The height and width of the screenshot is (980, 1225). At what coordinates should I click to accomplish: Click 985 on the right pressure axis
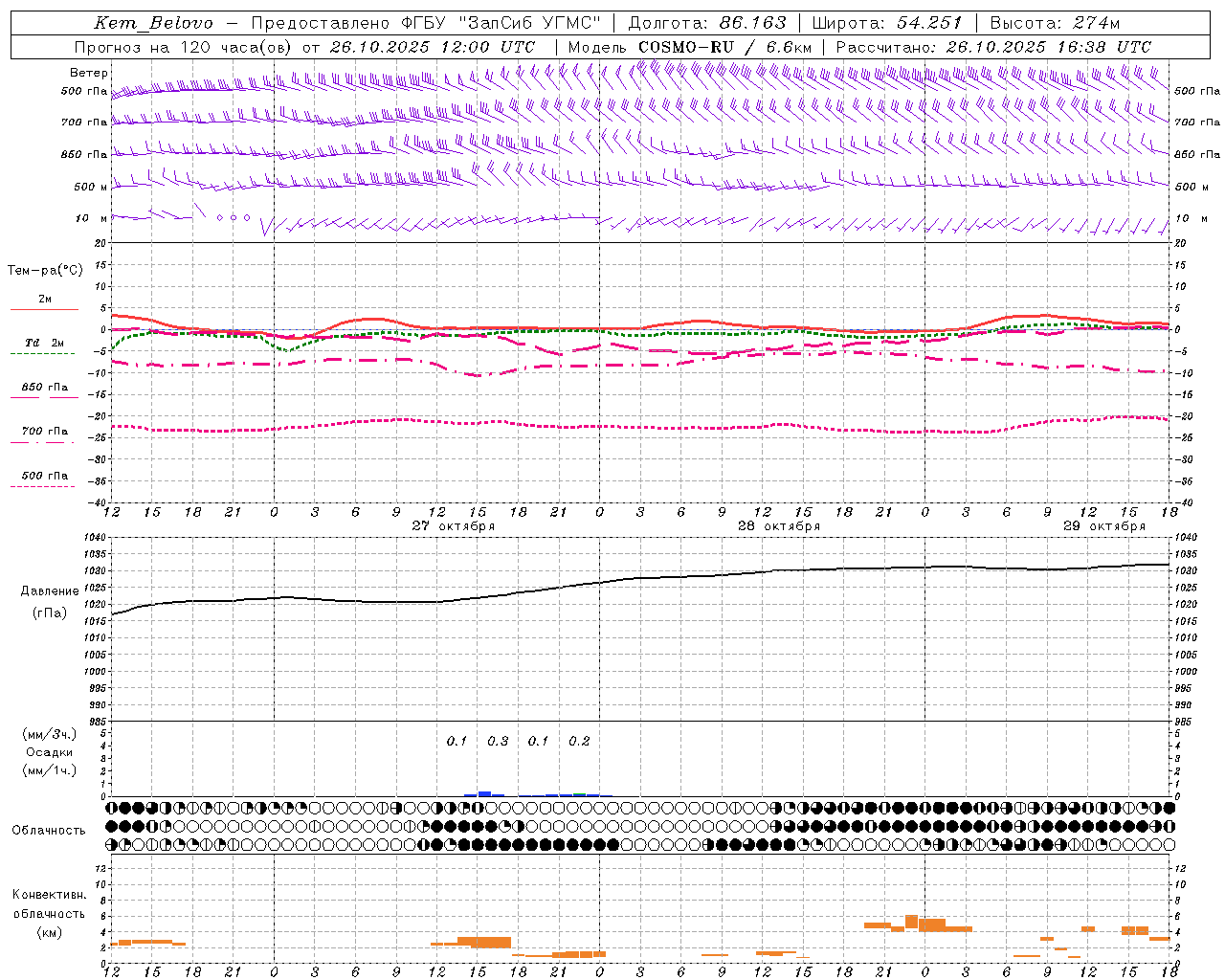coord(1185,722)
